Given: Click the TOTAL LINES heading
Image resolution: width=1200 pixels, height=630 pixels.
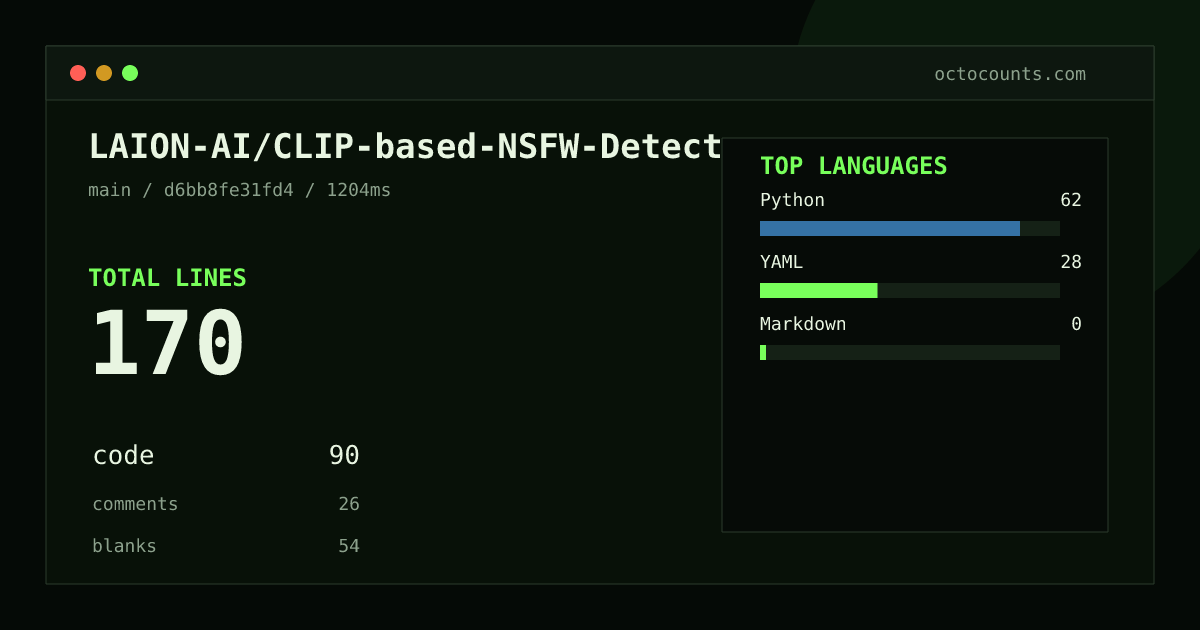Looking at the screenshot, I should point(167,278).
